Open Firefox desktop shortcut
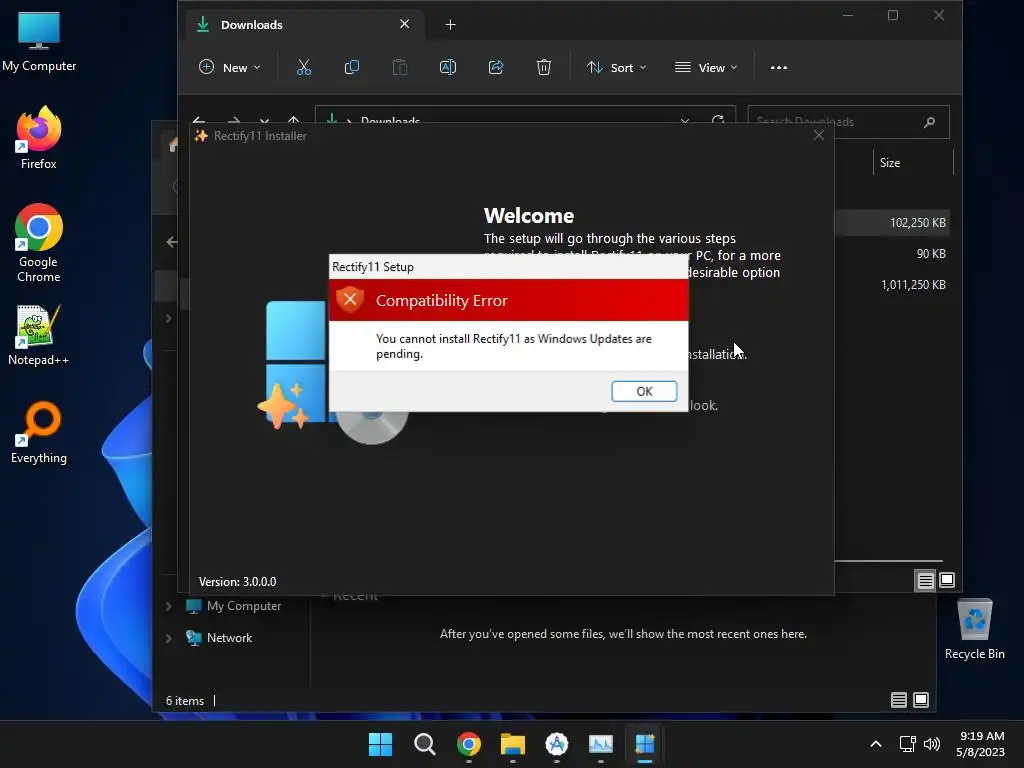The height and width of the screenshot is (768, 1024). 39,138
